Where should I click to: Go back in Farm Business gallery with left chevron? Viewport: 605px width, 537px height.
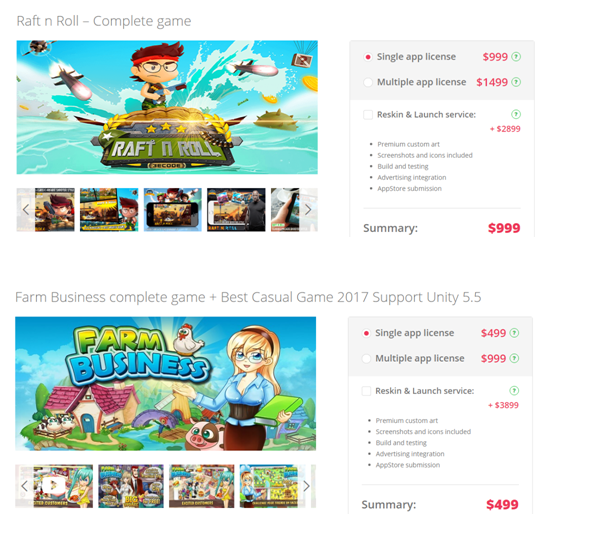click(25, 486)
